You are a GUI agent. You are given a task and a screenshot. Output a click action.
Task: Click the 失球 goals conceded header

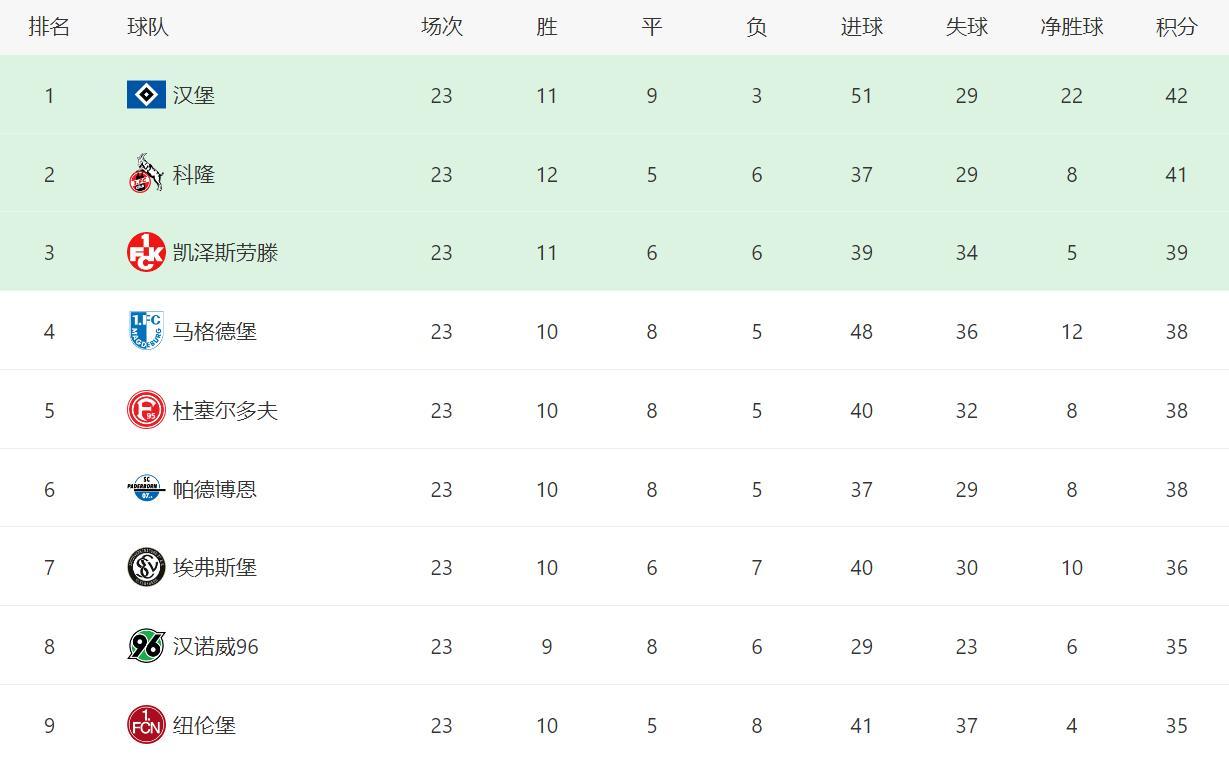(x=966, y=27)
